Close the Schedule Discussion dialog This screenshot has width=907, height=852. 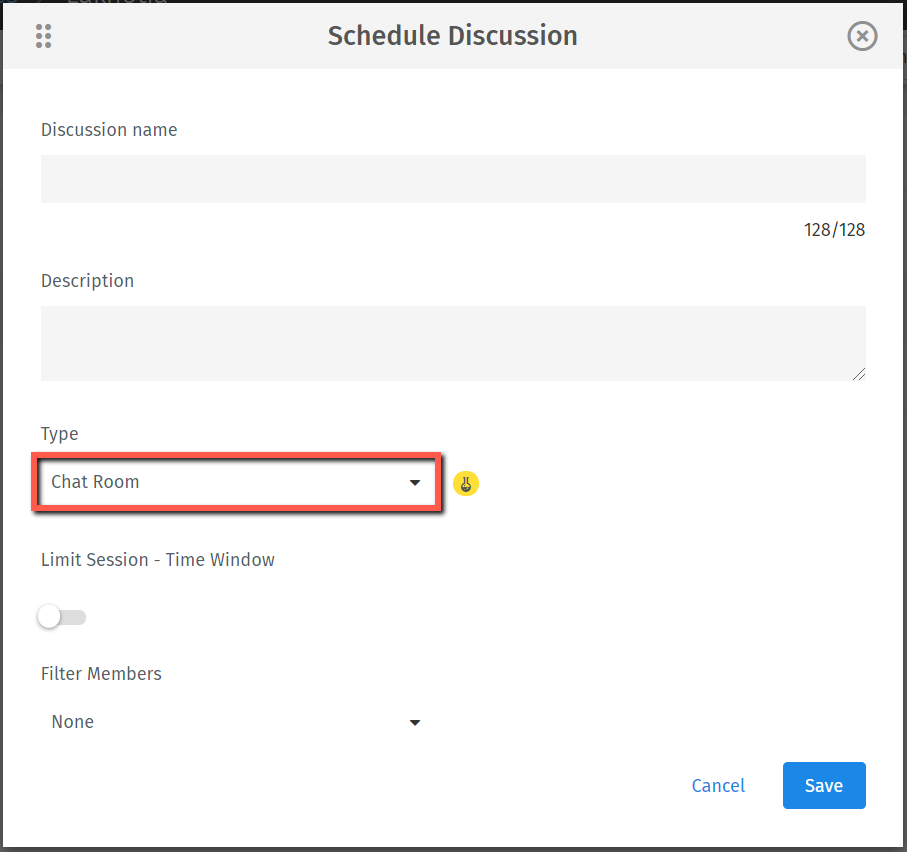click(x=862, y=37)
